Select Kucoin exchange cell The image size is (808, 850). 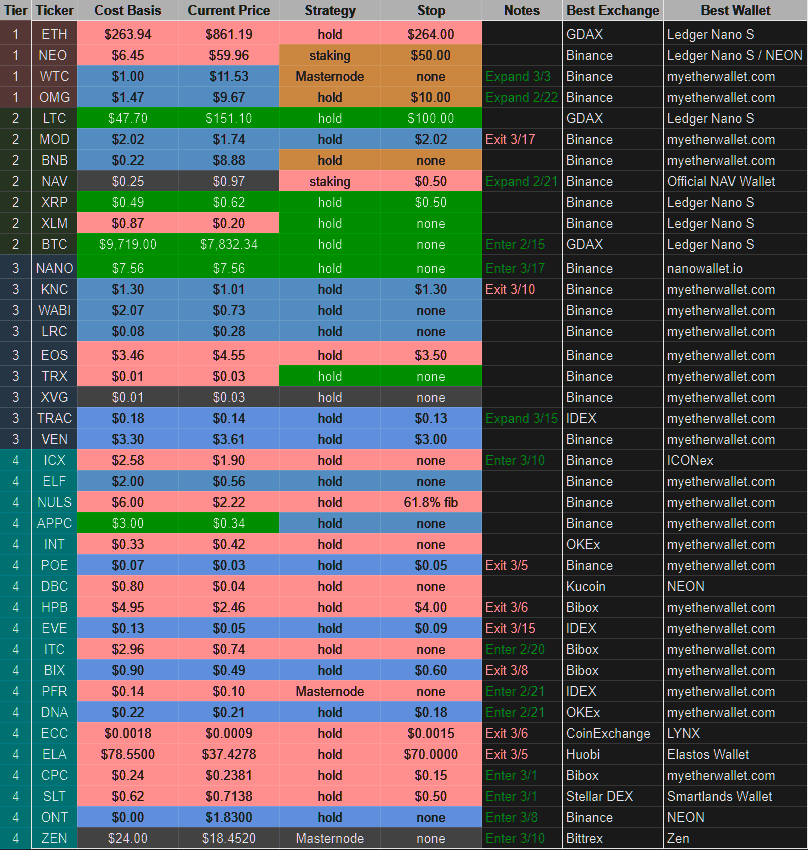pyautogui.click(x=612, y=587)
